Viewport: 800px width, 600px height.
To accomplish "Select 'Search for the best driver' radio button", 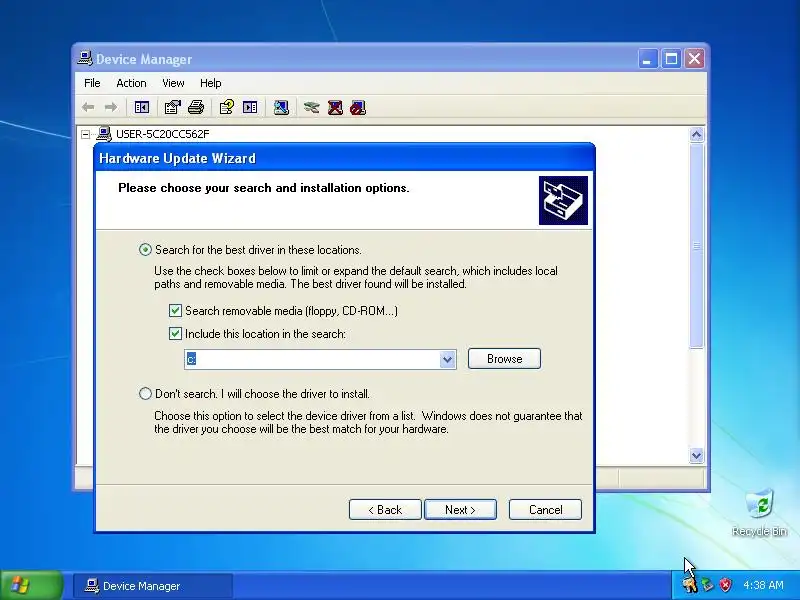I will coord(145,249).
